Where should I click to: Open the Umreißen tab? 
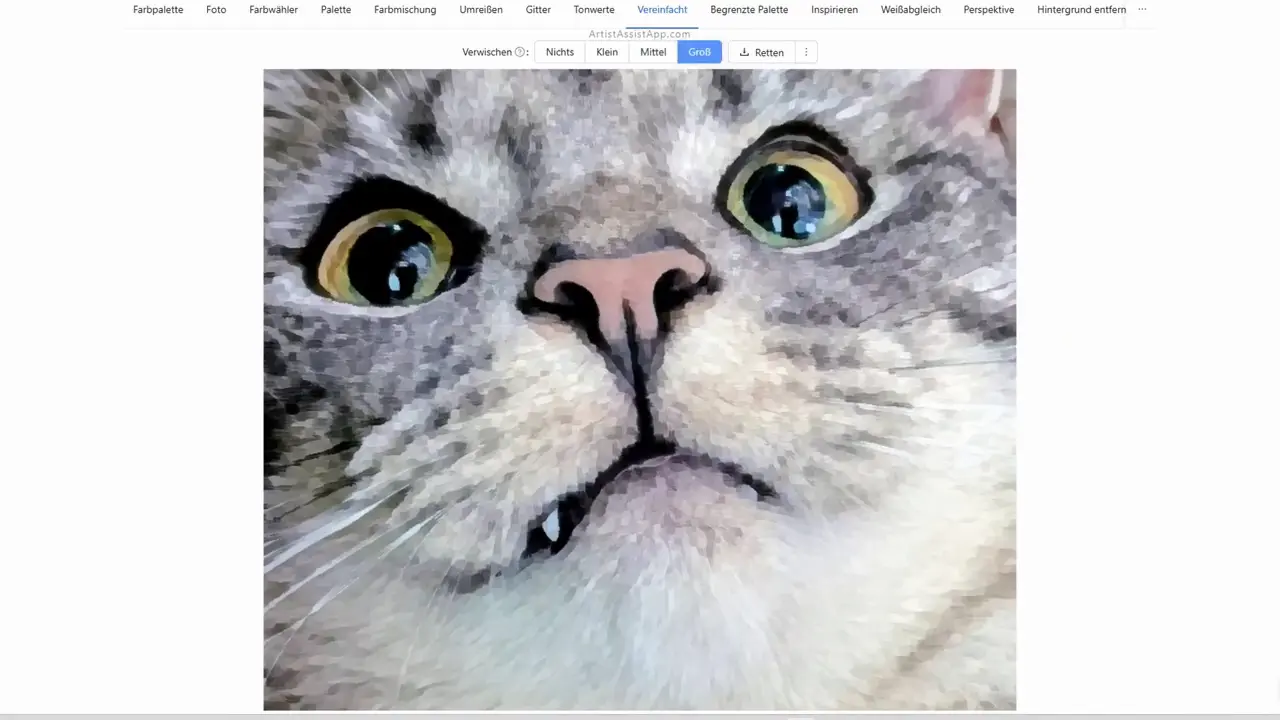click(x=481, y=10)
